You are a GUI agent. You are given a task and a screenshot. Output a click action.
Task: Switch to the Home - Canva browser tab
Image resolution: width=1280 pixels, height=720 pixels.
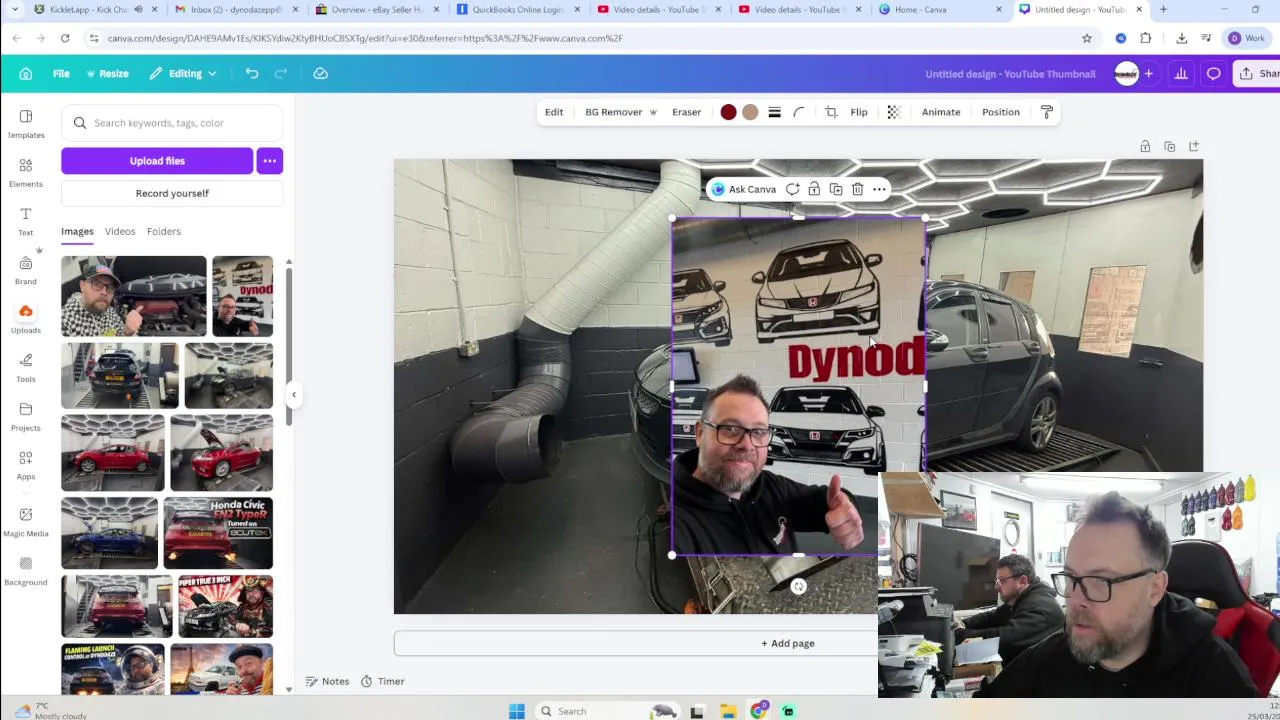940,10
